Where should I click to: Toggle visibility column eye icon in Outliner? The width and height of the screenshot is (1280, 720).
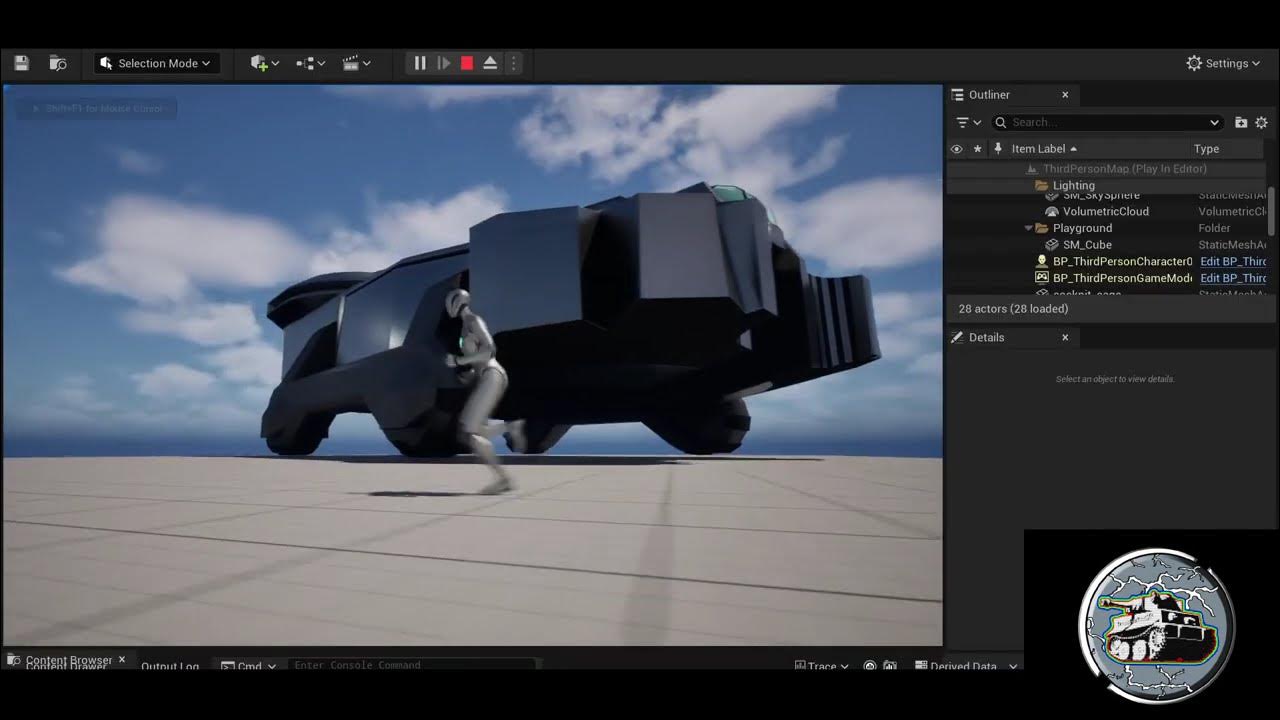956,148
